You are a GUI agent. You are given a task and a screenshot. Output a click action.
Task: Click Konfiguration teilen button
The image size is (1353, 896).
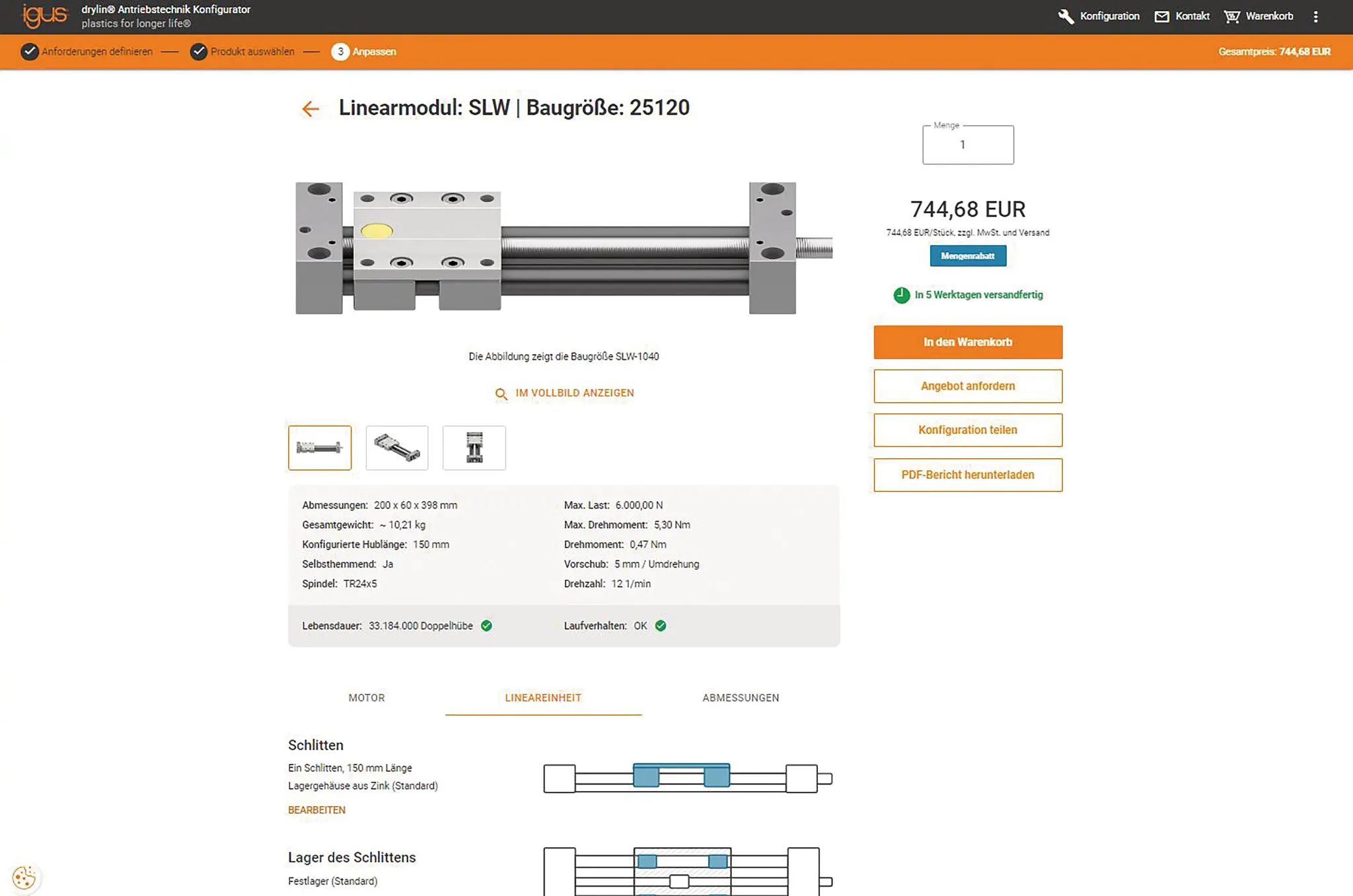pyautogui.click(x=968, y=430)
